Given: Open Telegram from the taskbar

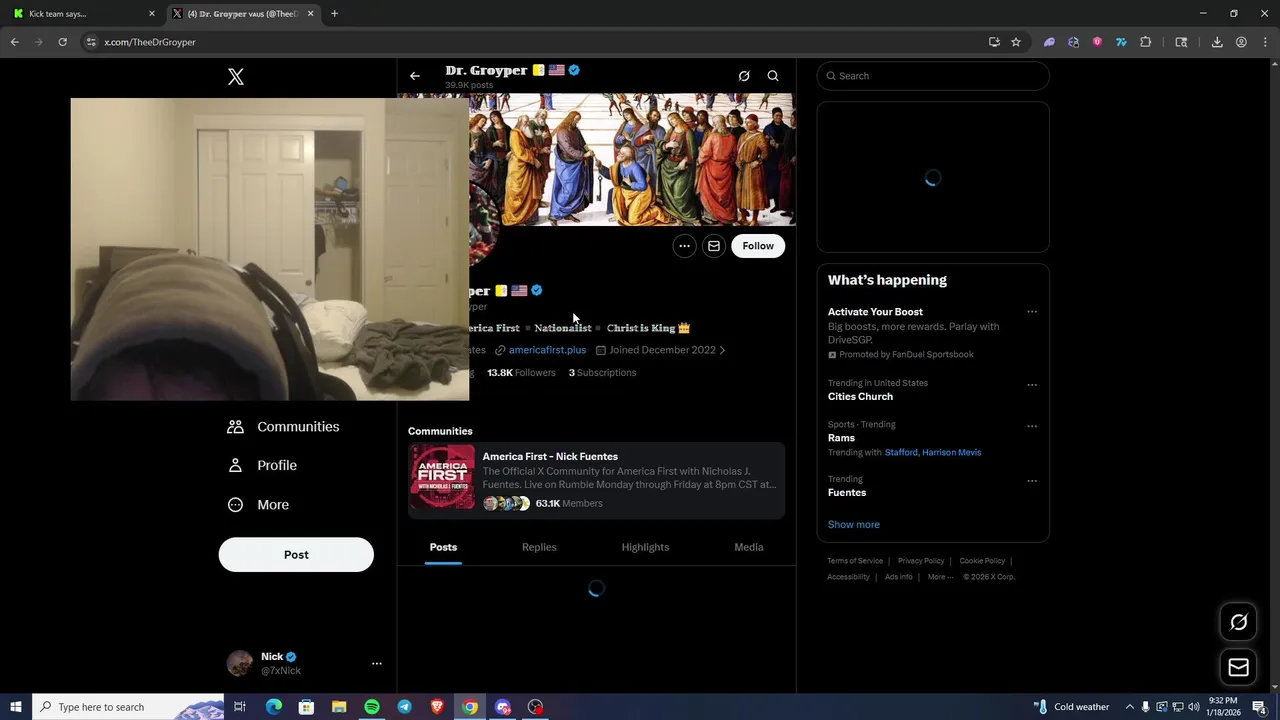Looking at the screenshot, I should pos(404,707).
